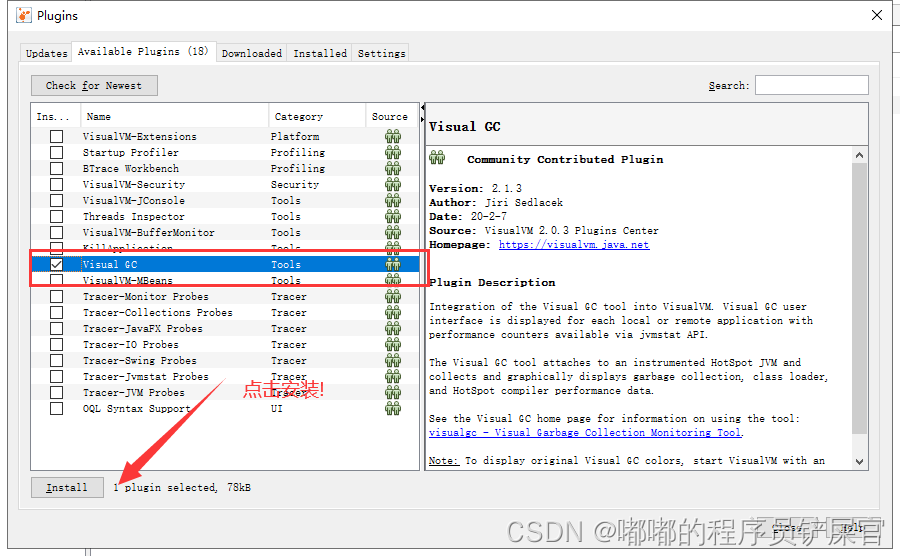Viewport: 900px width, 556px height.
Task: Check the Tracer-JVM Probes install checkbox
Action: pyautogui.click(x=56, y=393)
